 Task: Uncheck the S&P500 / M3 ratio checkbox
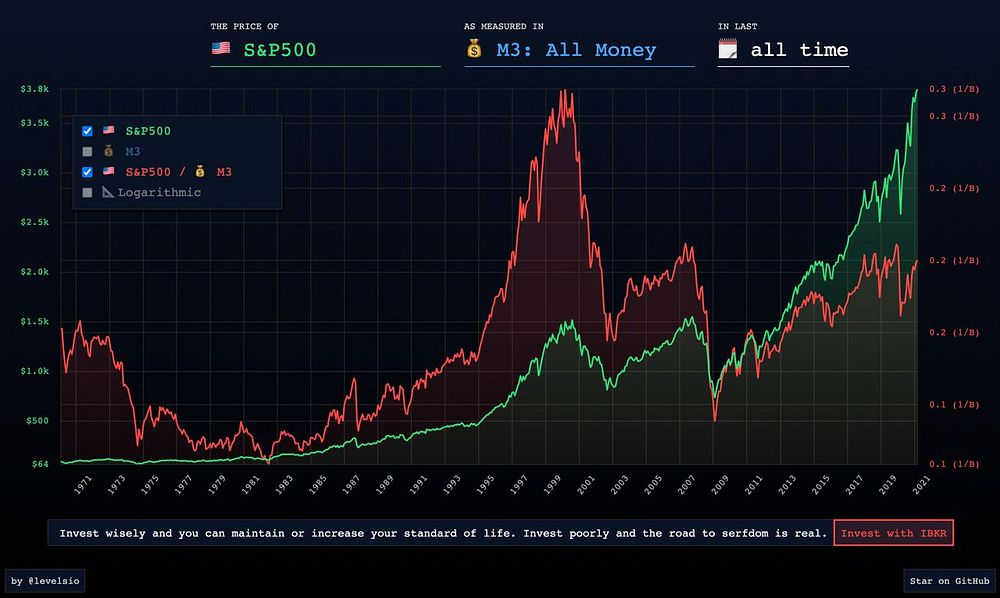tap(87, 172)
